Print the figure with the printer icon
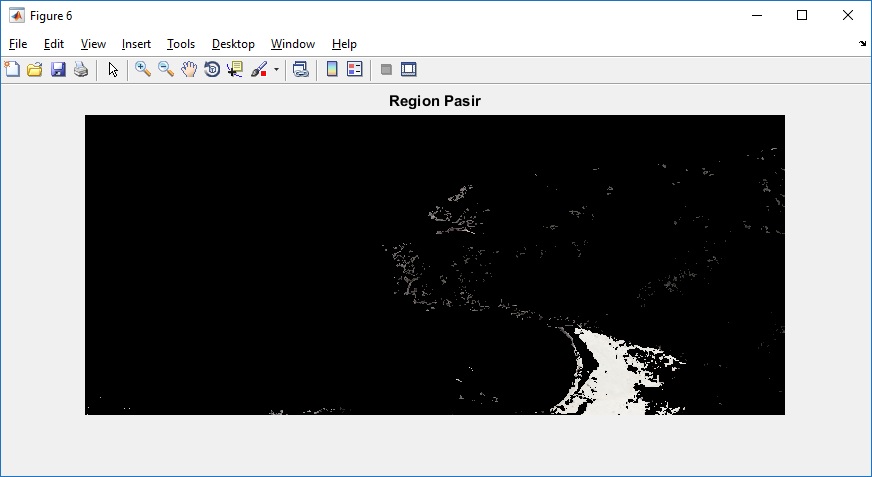 click(81, 70)
